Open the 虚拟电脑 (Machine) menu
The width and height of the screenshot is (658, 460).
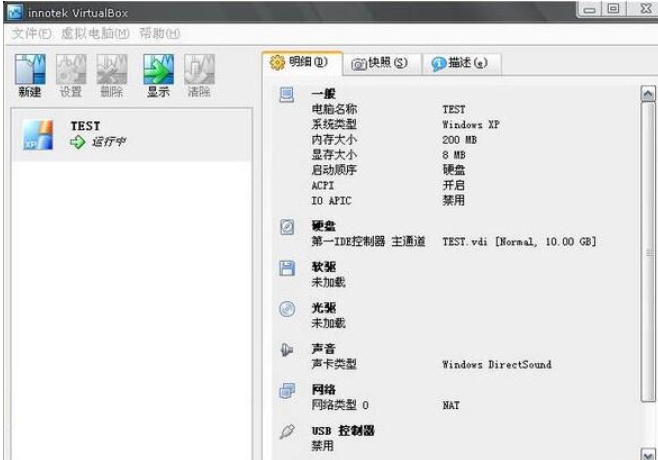[x=95, y=34]
